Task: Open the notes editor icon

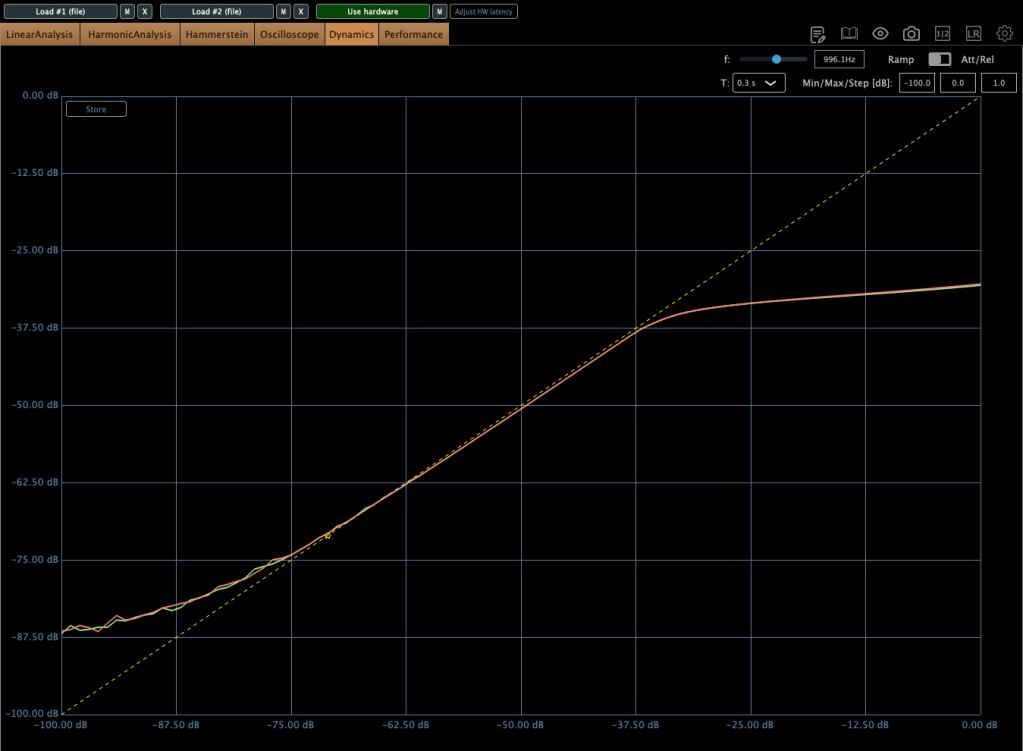Action: pyautogui.click(x=818, y=34)
